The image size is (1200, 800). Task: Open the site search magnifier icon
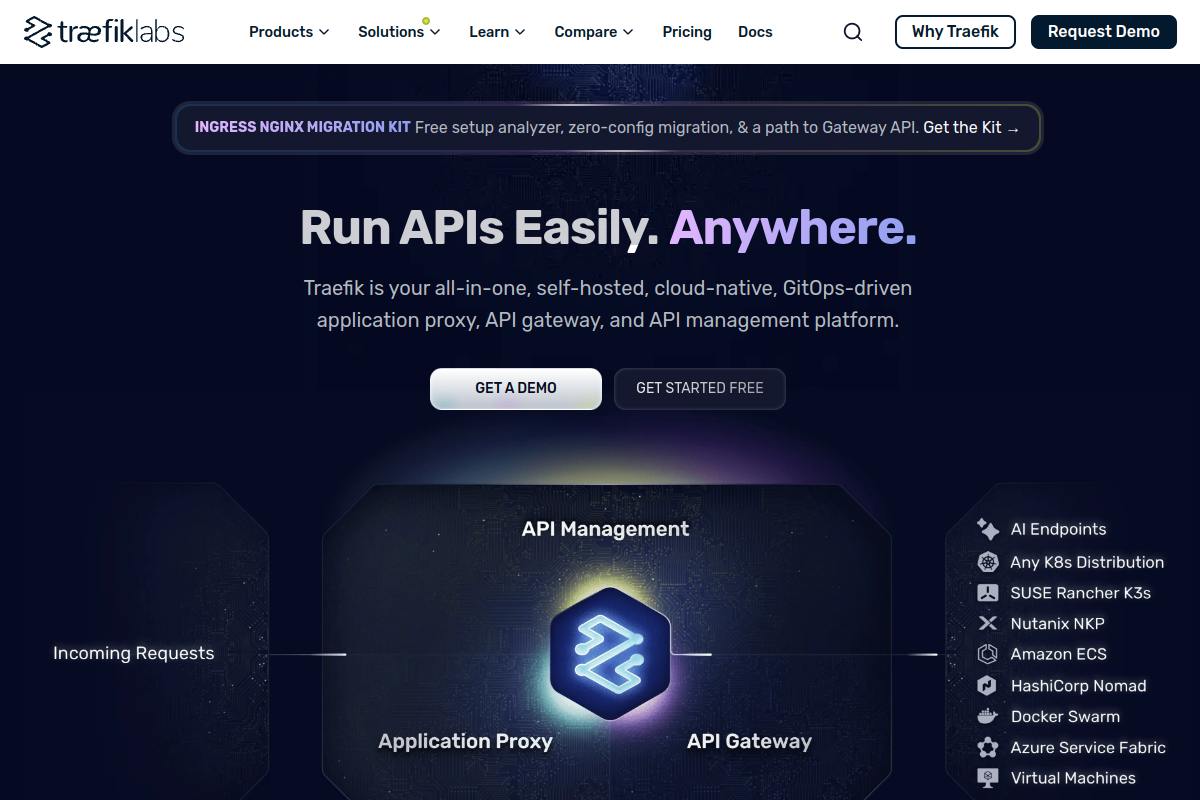click(x=853, y=32)
